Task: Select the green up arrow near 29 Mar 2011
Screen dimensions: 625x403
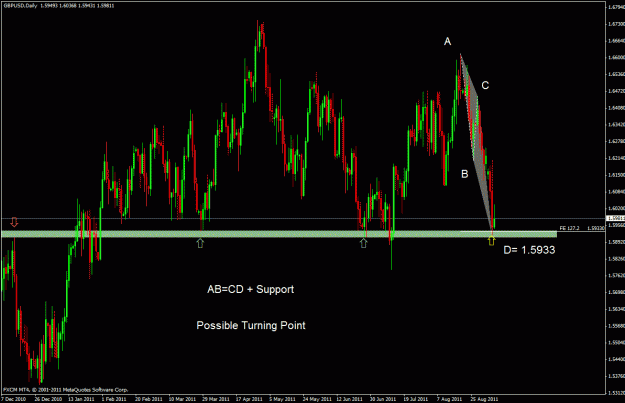Action: [x=200, y=243]
